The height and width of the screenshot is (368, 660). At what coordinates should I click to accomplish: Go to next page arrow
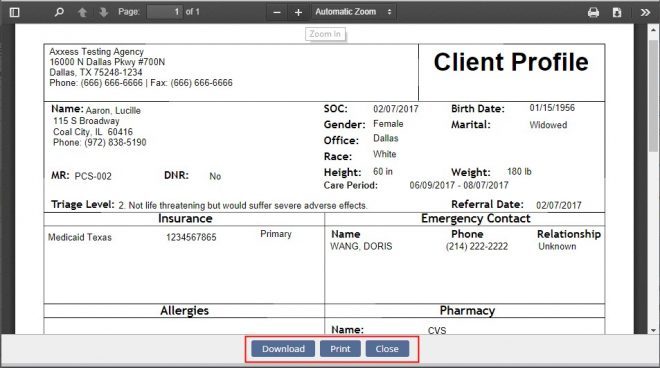(104, 12)
